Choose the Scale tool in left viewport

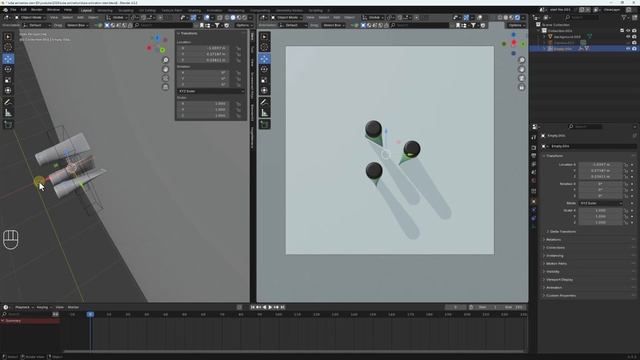click(x=8, y=80)
